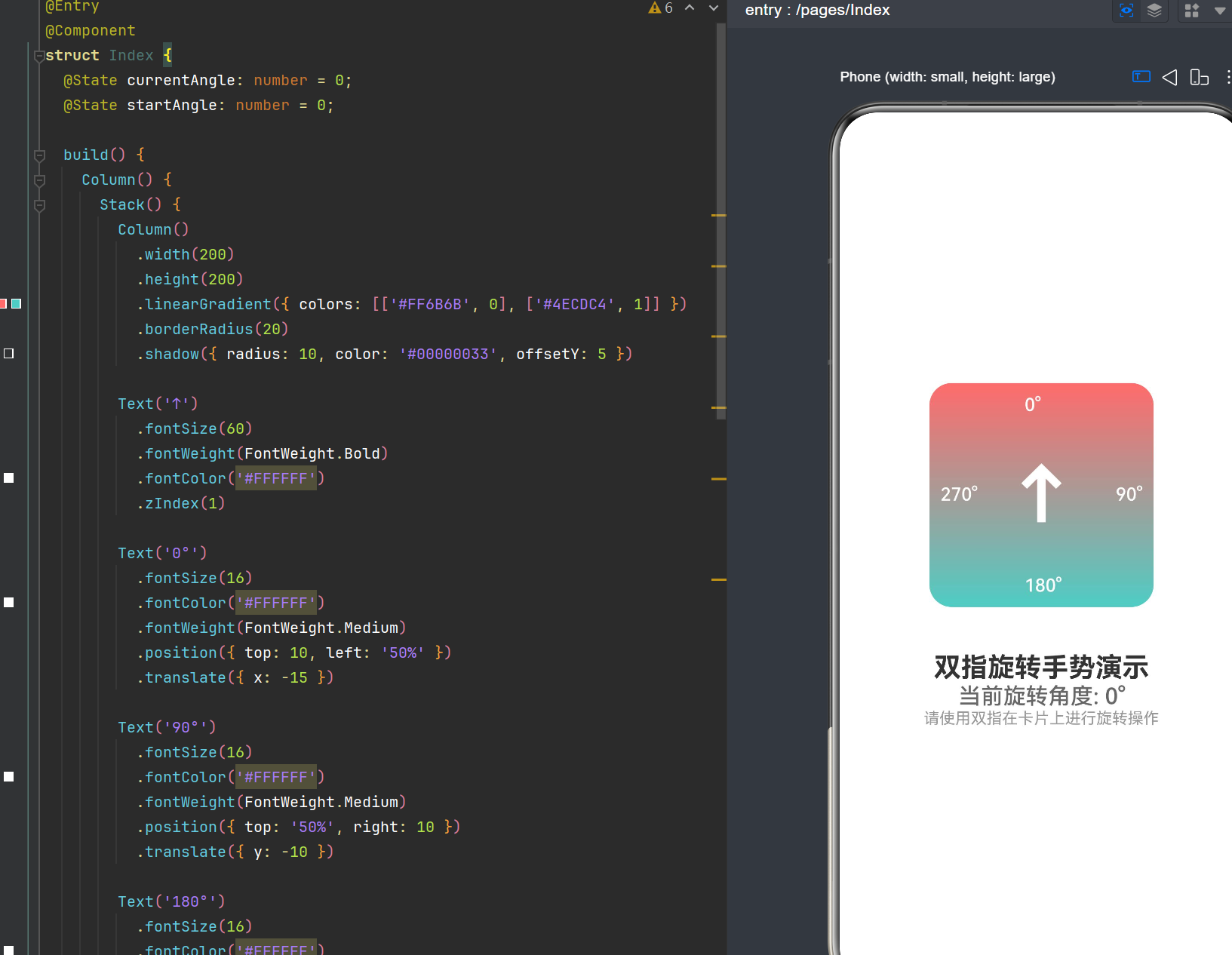Fold the Stack() block
1232x955 pixels.
pyautogui.click(x=40, y=205)
